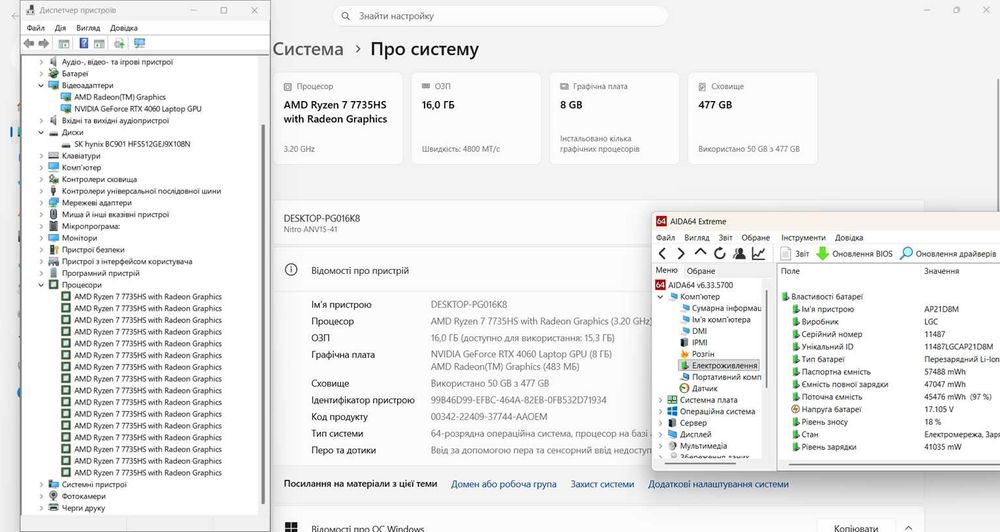Click AIDA64 up-level arrow icon
Viewport: 1000px width, 532px height.
coord(700,253)
